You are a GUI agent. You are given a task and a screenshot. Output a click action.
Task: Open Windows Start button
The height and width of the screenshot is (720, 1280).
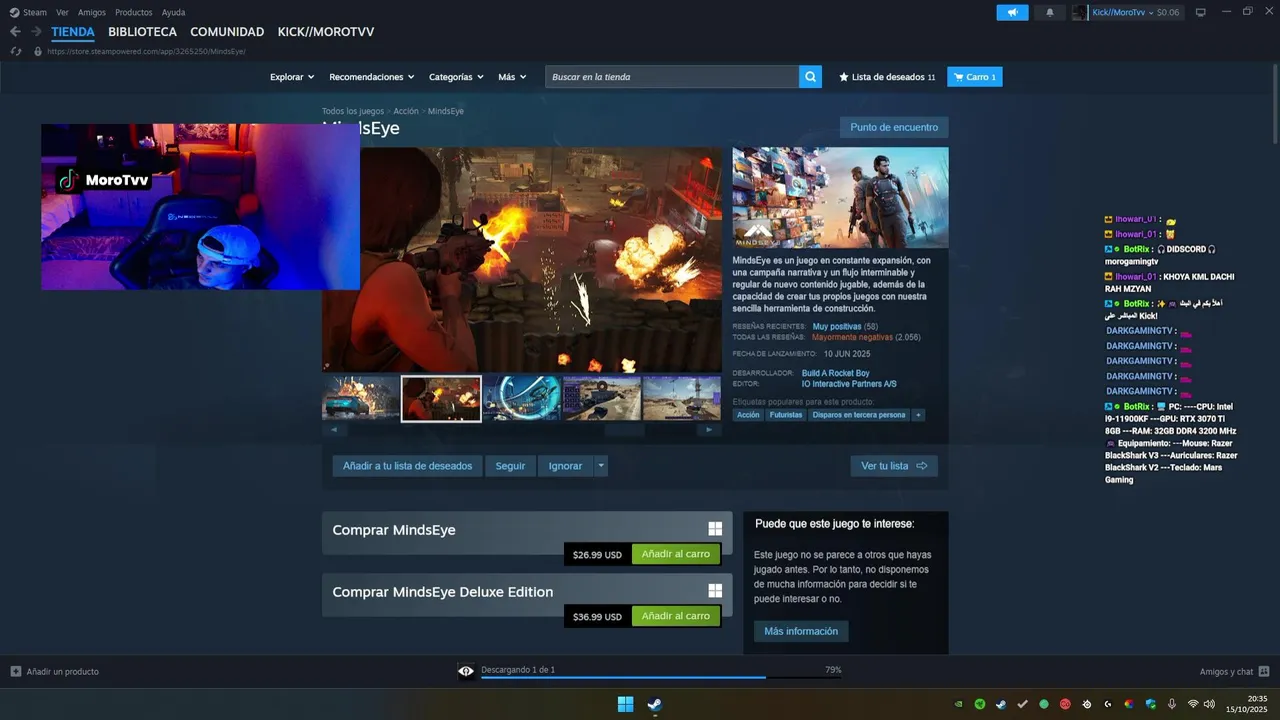pyautogui.click(x=625, y=704)
